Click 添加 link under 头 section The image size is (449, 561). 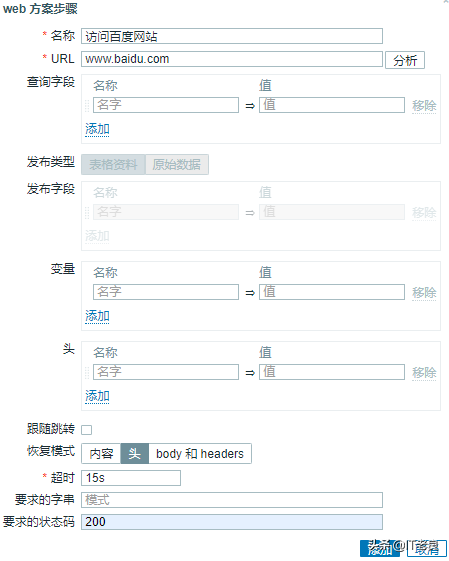97,396
